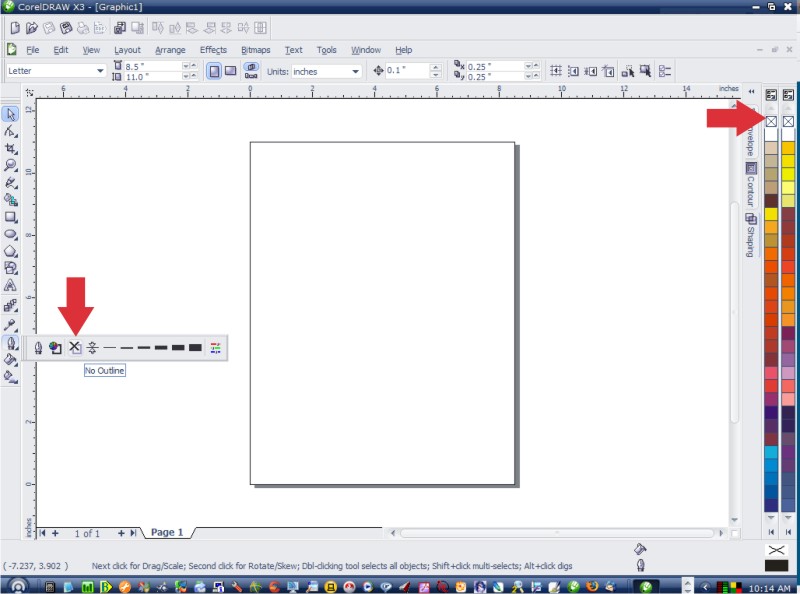Open the Units inches dropdown
This screenshot has width=800, height=594.
pyautogui.click(x=355, y=71)
